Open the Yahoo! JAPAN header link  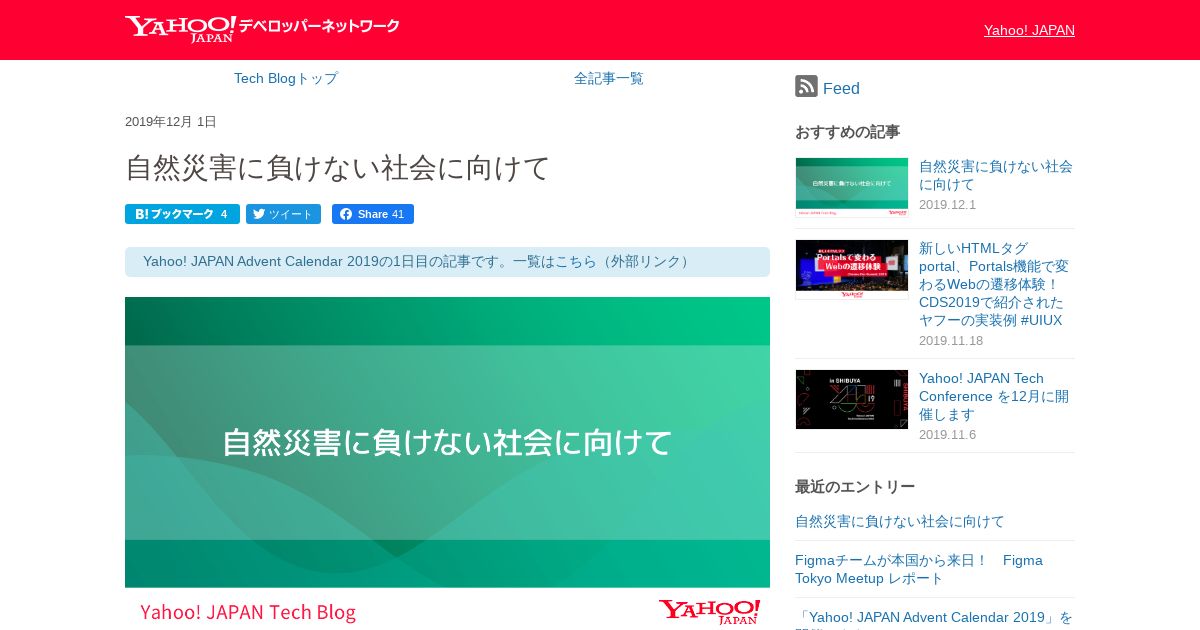1029,30
